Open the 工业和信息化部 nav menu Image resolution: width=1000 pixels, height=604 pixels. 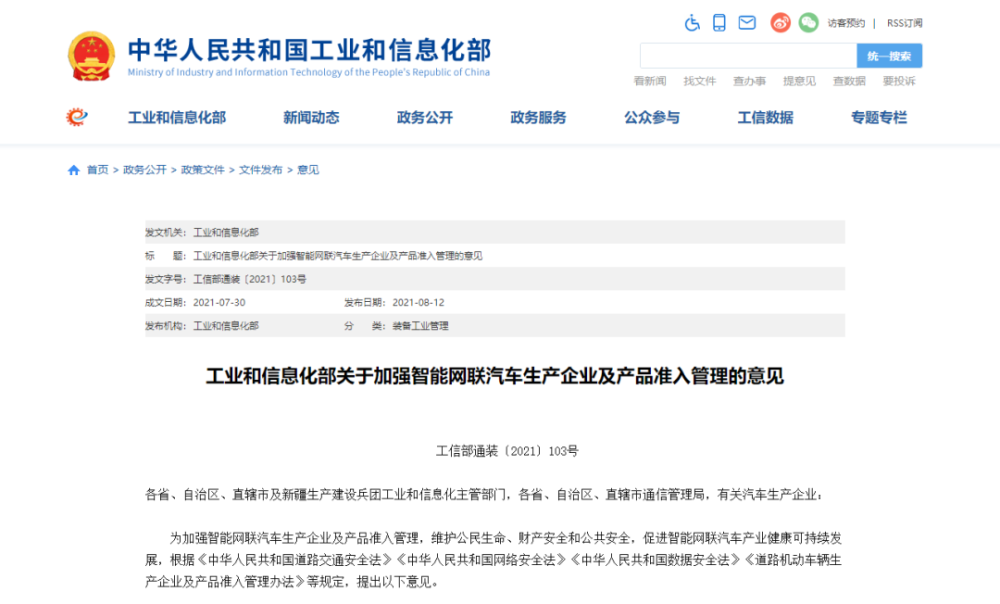tap(177, 117)
